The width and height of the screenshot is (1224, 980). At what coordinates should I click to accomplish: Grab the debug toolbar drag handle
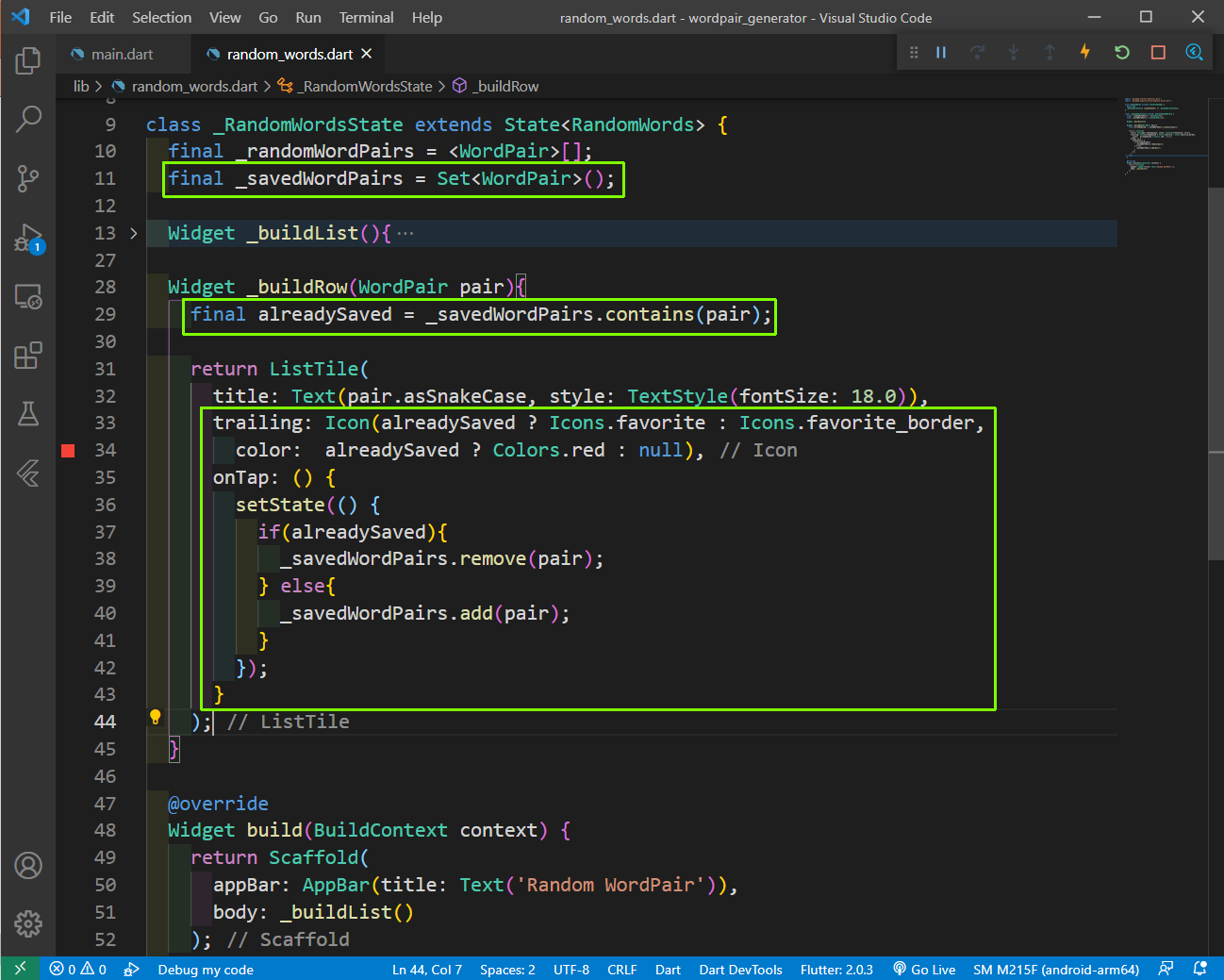913,53
